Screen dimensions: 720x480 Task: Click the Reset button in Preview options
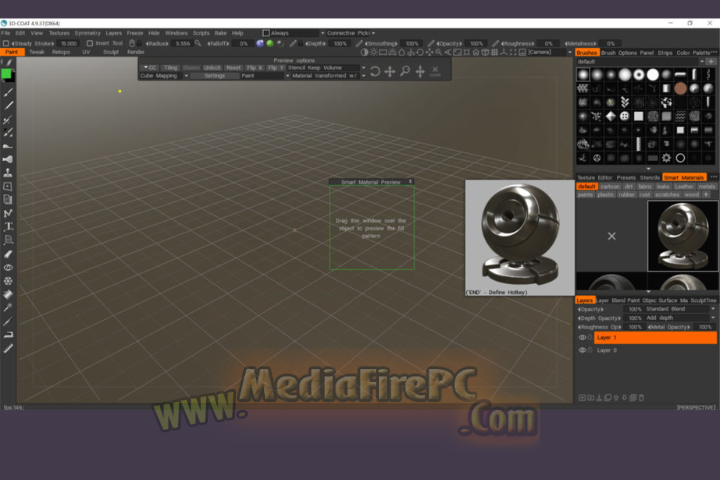point(233,68)
